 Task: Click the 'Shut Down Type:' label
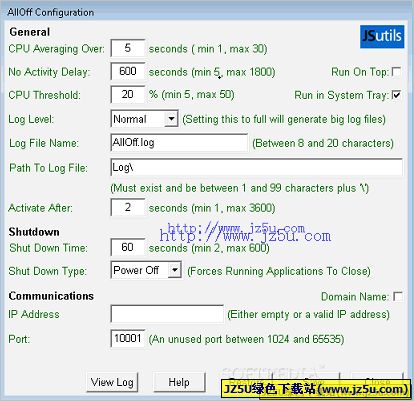click(48, 271)
